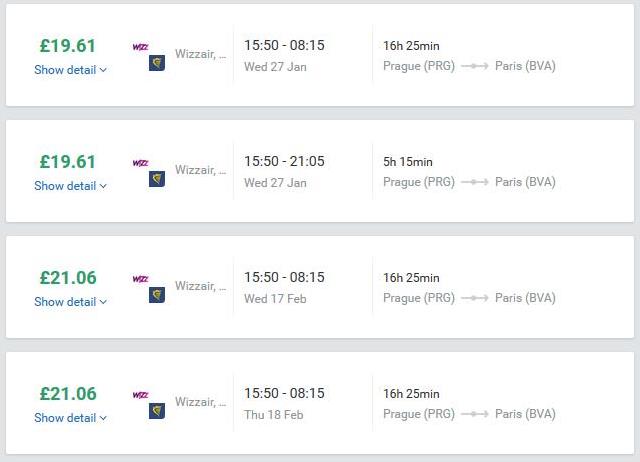Click the Ryanair logo on the Wed 17 Feb flight
The height and width of the screenshot is (462, 640).
coord(157,295)
